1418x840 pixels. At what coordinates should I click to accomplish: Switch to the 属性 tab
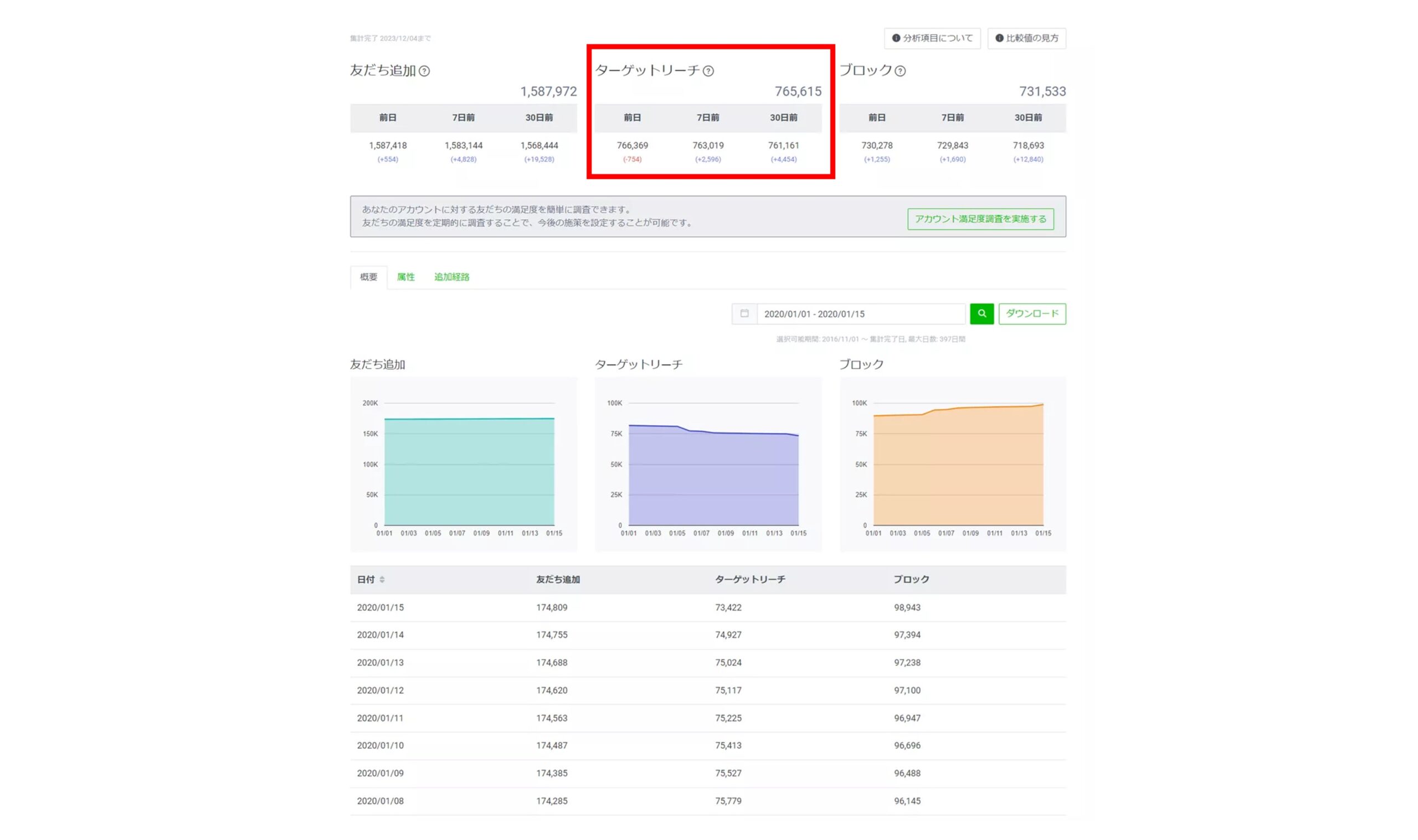tap(406, 277)
